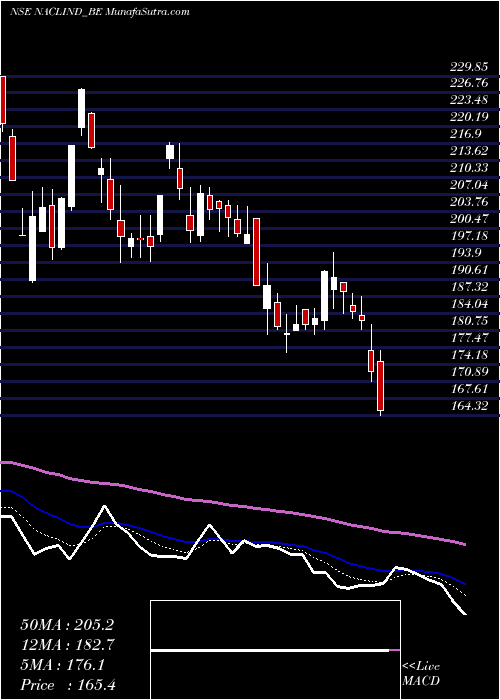Select the 167.61 price level label
Viewport: 500px width, 700px height.
tap(469, 388)
